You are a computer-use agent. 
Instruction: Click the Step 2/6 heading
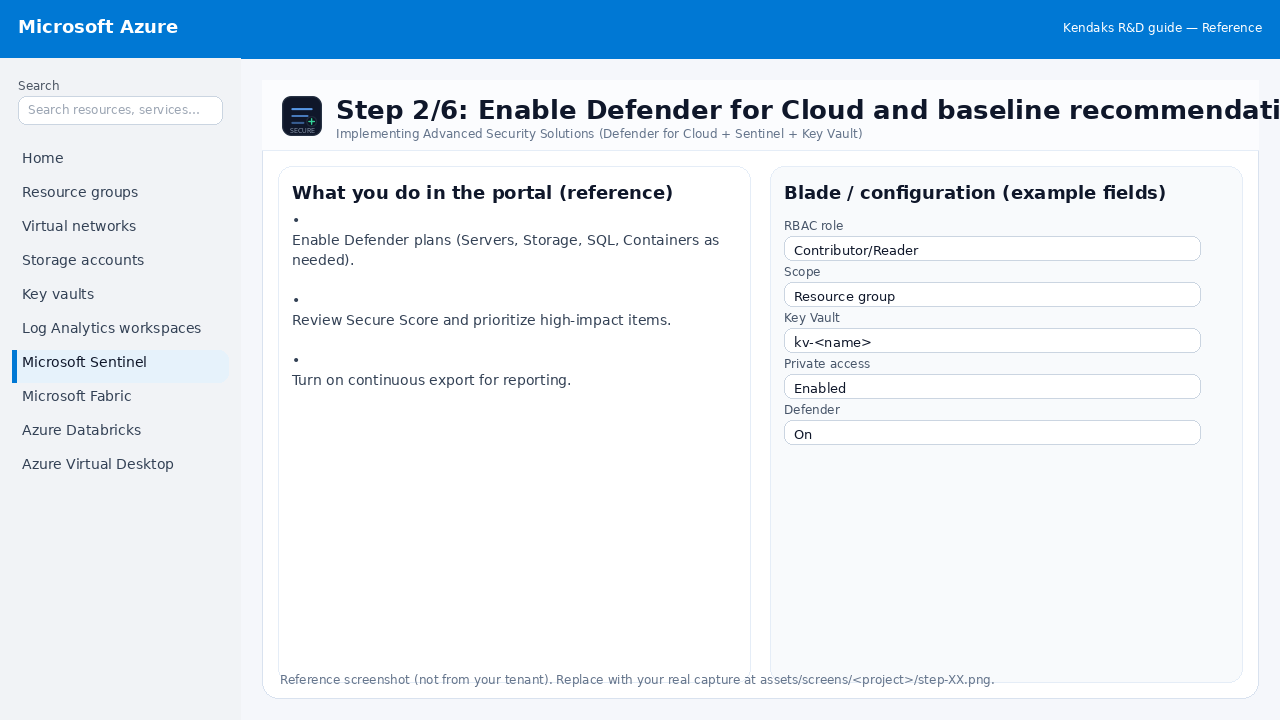[x=808, y=110]
